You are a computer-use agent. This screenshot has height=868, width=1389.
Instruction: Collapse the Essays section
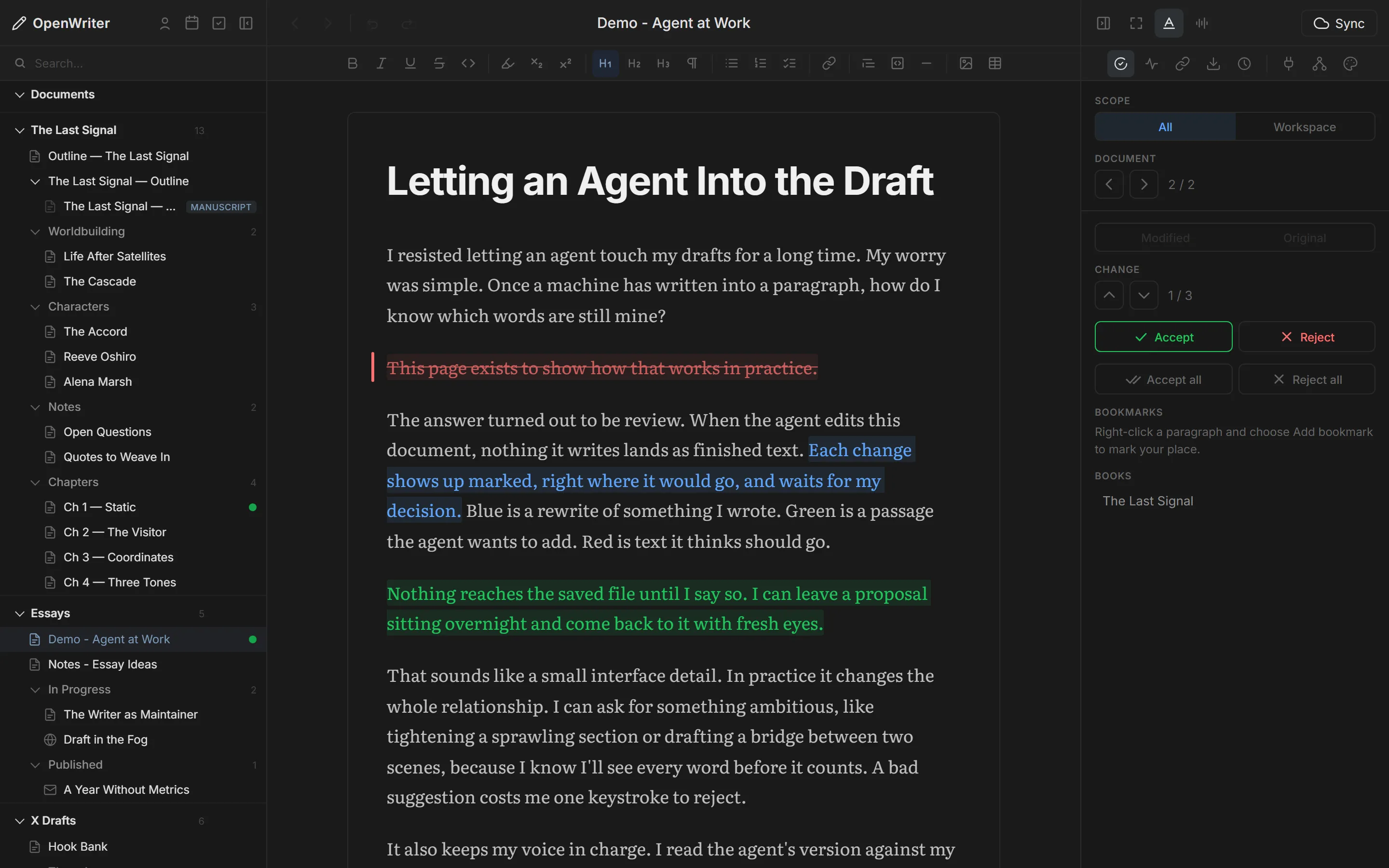(19, 613)
